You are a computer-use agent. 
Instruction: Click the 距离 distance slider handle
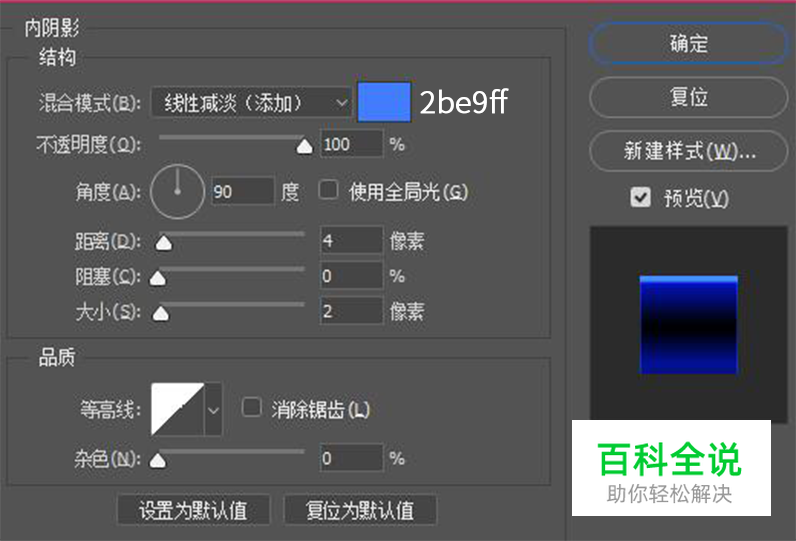pyautogui.click(x=164, y=243)
